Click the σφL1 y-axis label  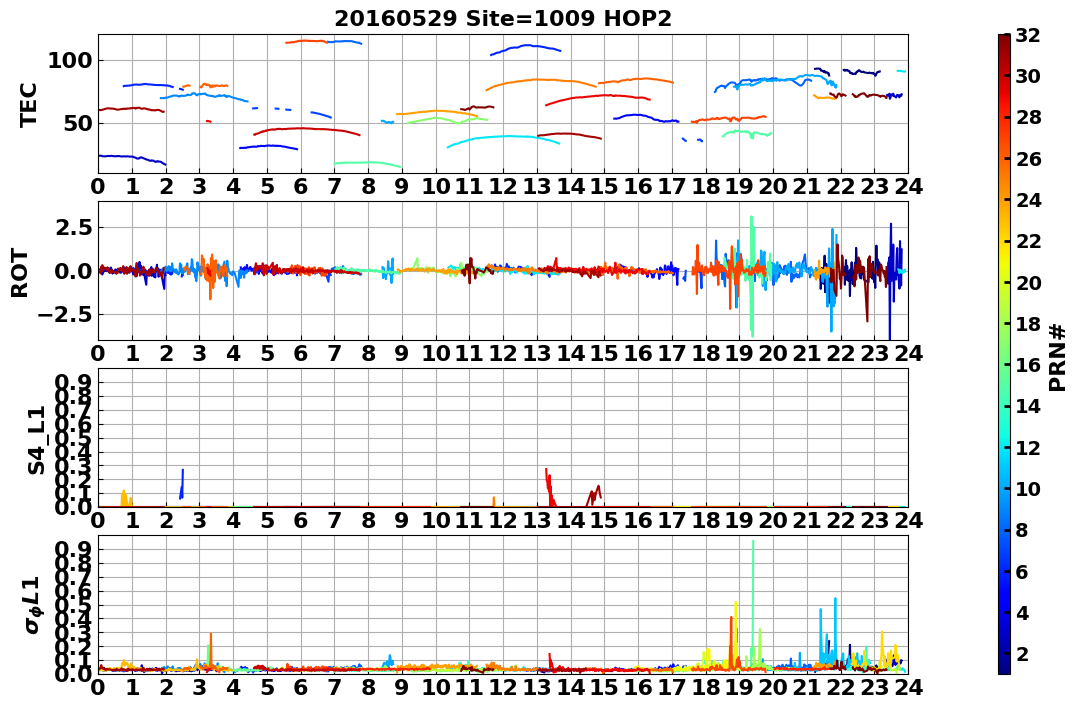(x=34, y=605)
